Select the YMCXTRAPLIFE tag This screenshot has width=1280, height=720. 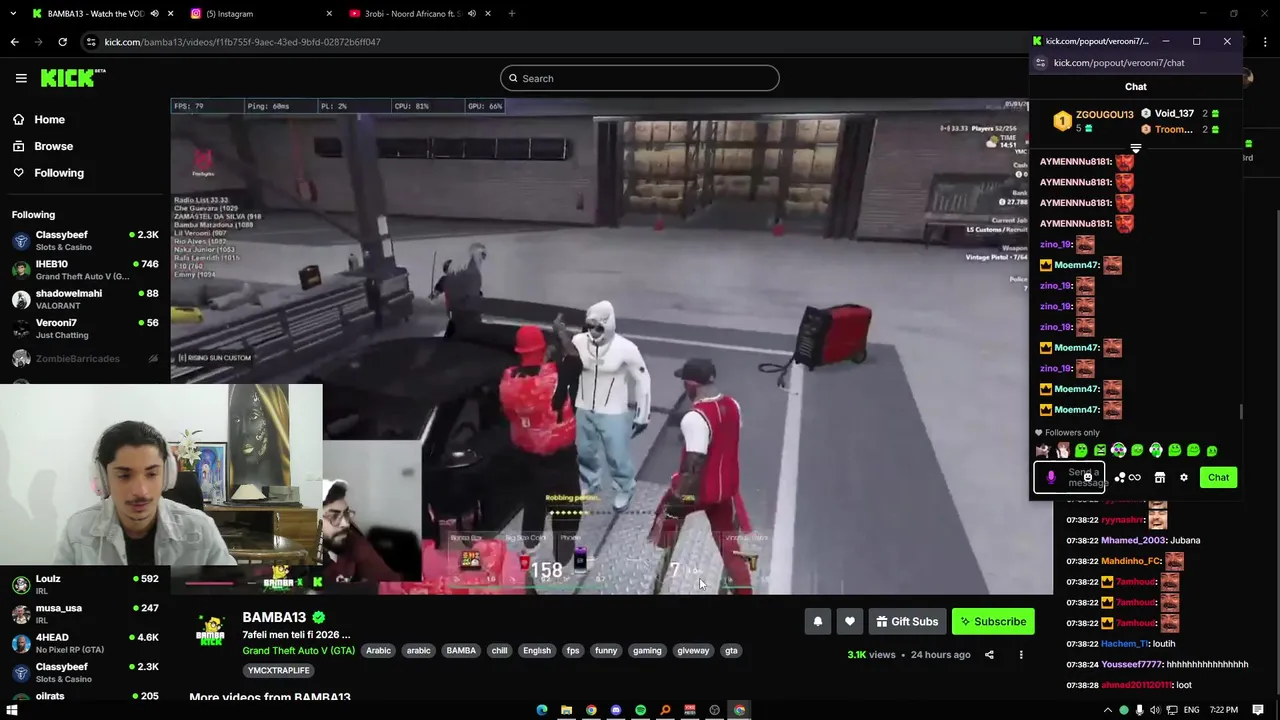pyautogui.click(x=279, y=671)
